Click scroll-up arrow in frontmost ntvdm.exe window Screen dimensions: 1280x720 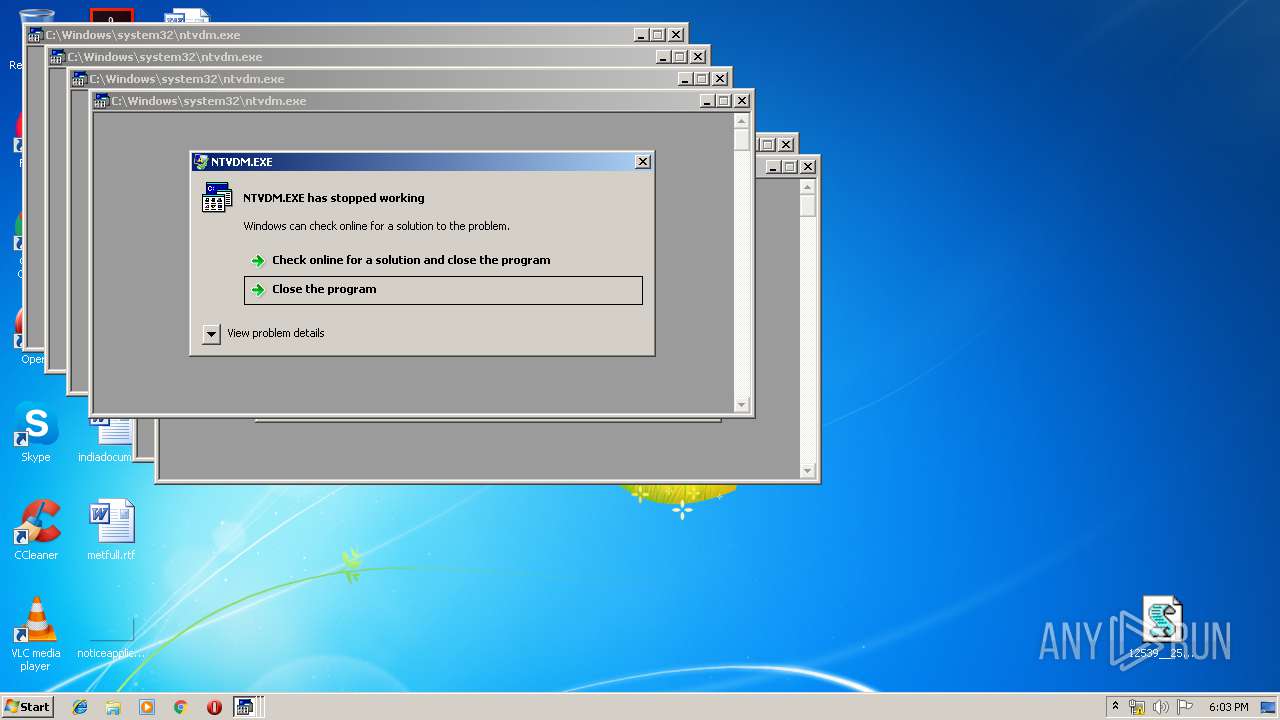(x=741, y=121)
